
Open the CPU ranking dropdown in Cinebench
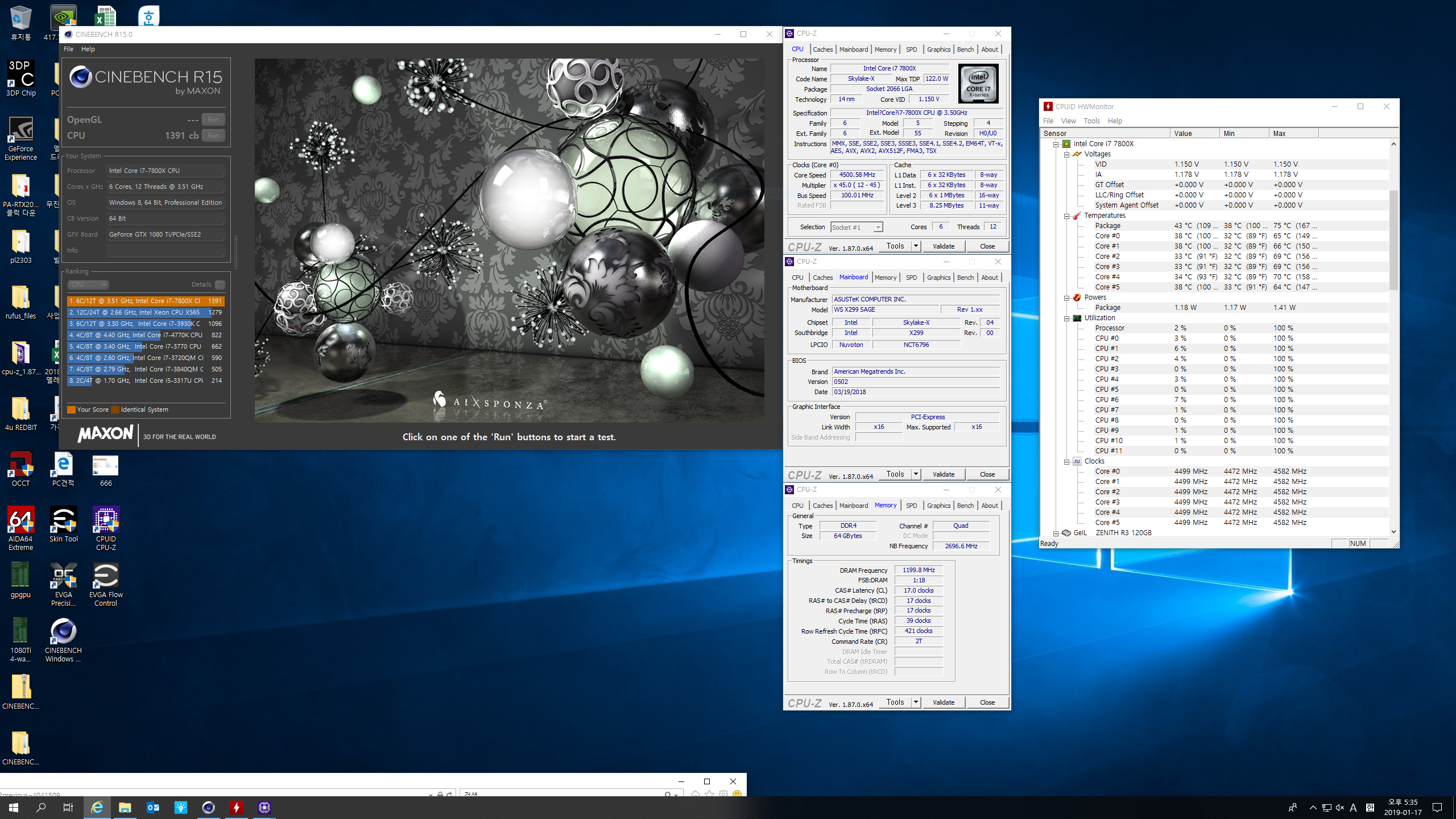point(88,284)
